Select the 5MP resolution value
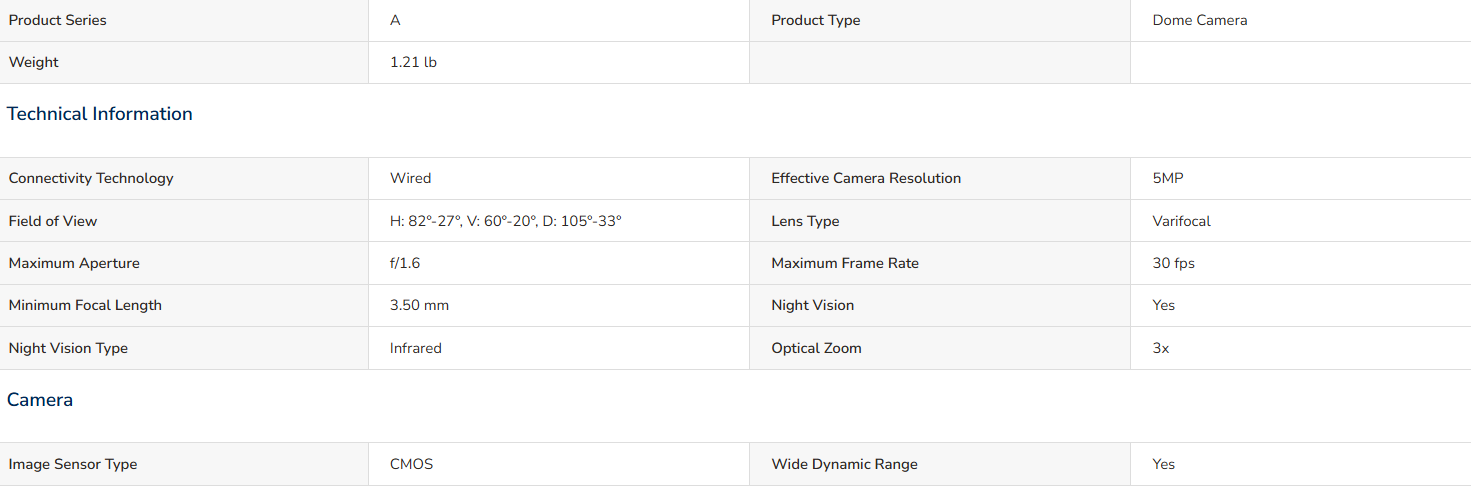This screenshot has height=496, width=1471. [x=1168, y=178]
